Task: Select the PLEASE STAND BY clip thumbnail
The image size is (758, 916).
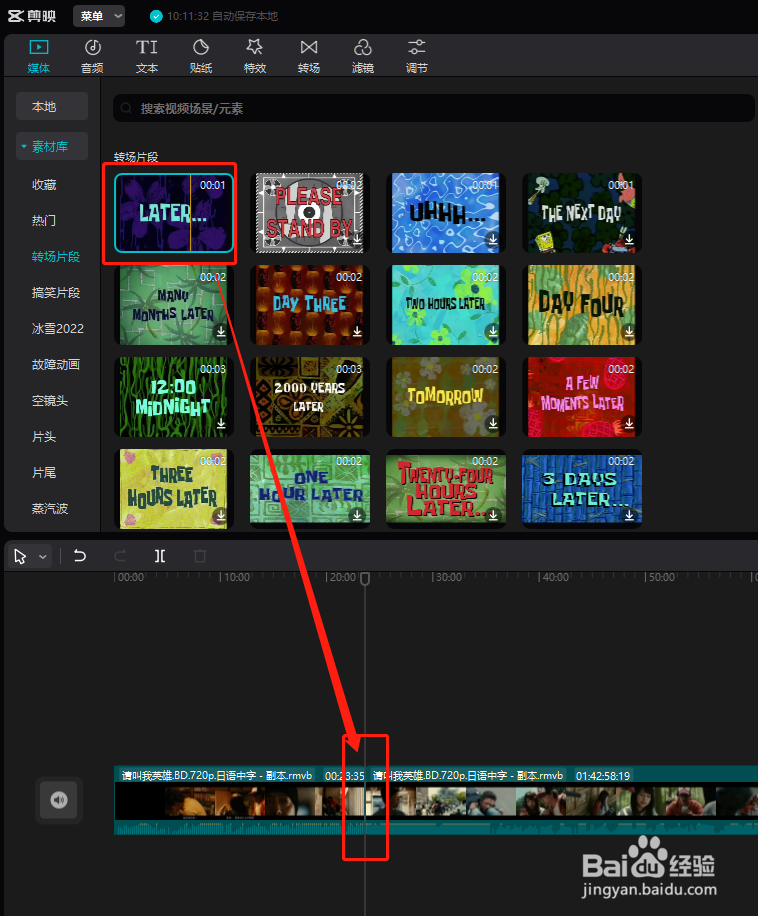Action: click(x=310, y=213)
